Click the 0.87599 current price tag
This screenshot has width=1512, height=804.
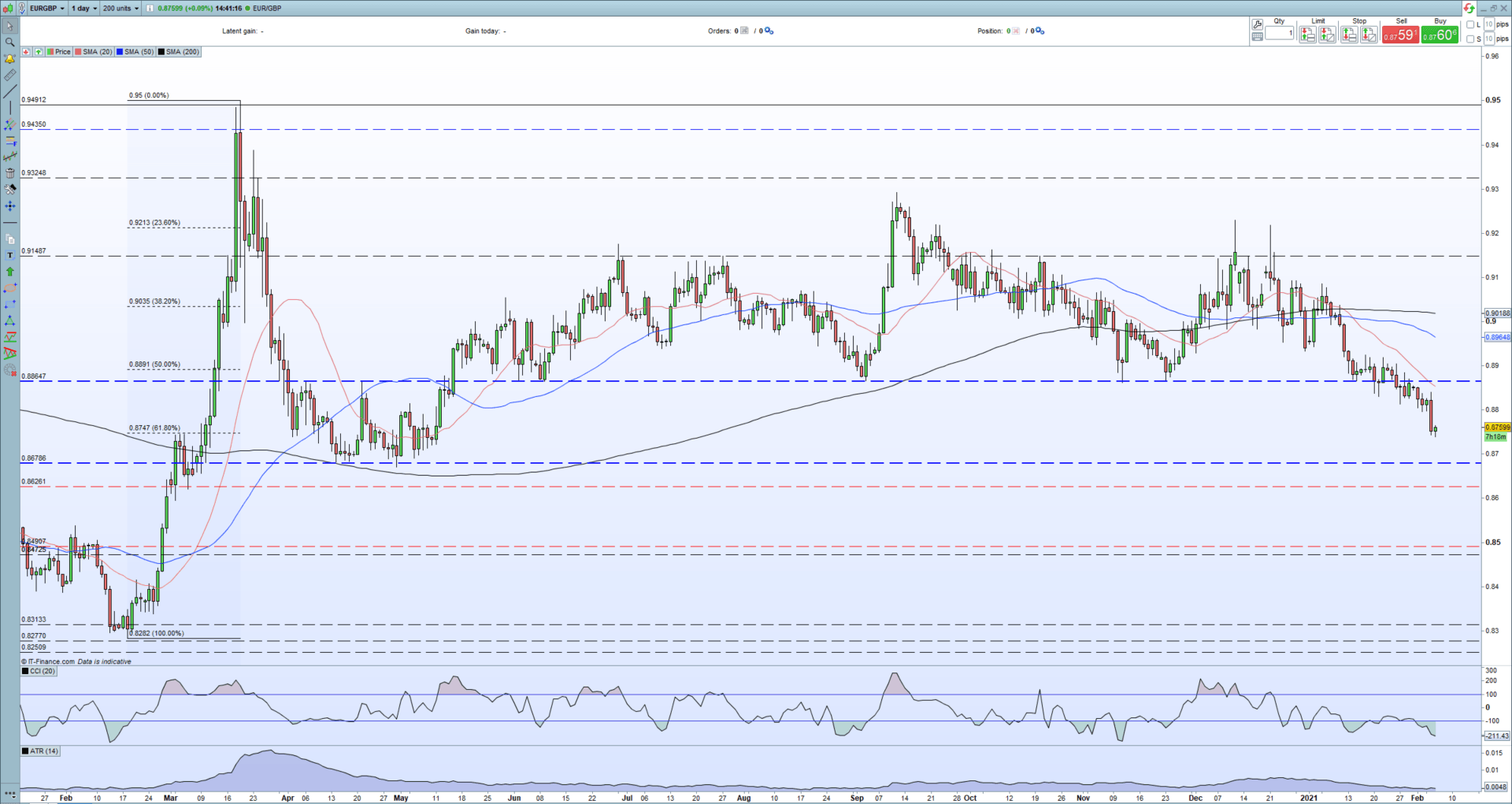[x=1497, y=428]
